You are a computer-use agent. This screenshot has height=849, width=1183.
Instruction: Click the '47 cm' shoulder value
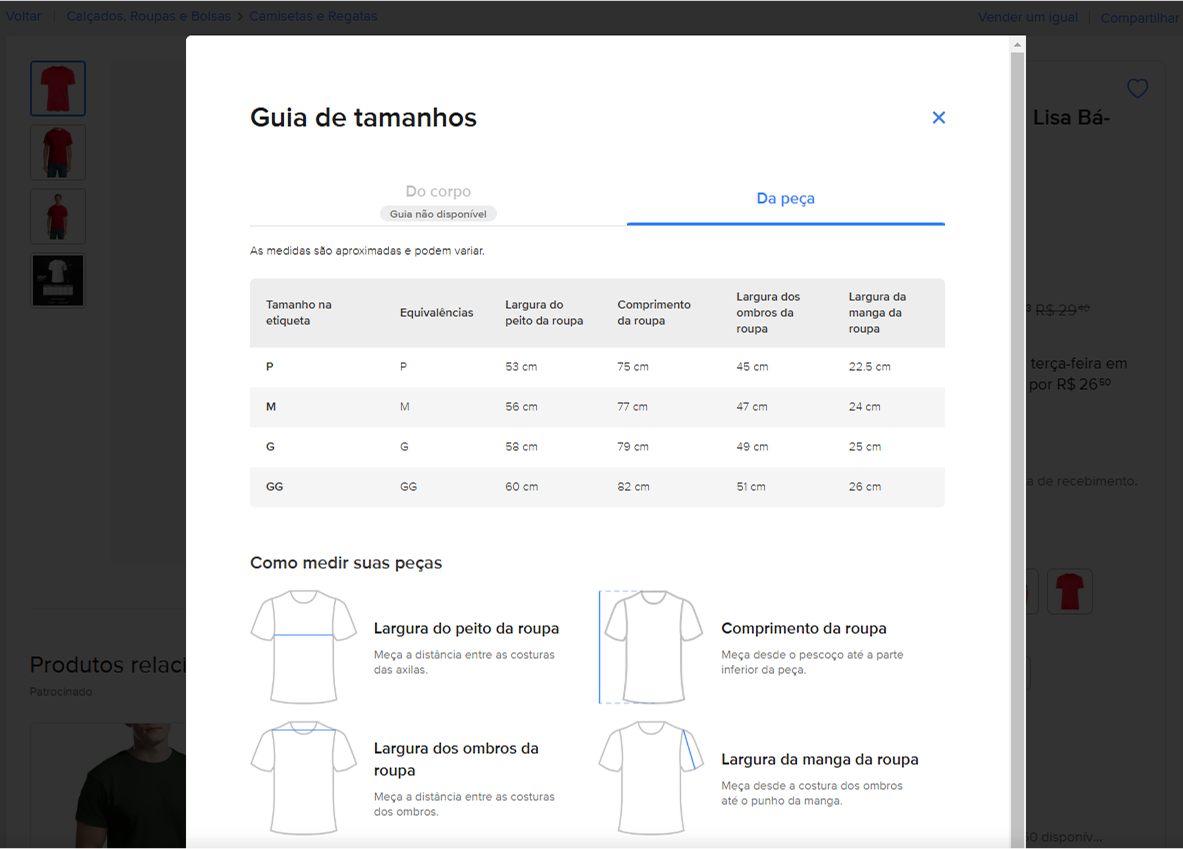[x=752, y=407]
